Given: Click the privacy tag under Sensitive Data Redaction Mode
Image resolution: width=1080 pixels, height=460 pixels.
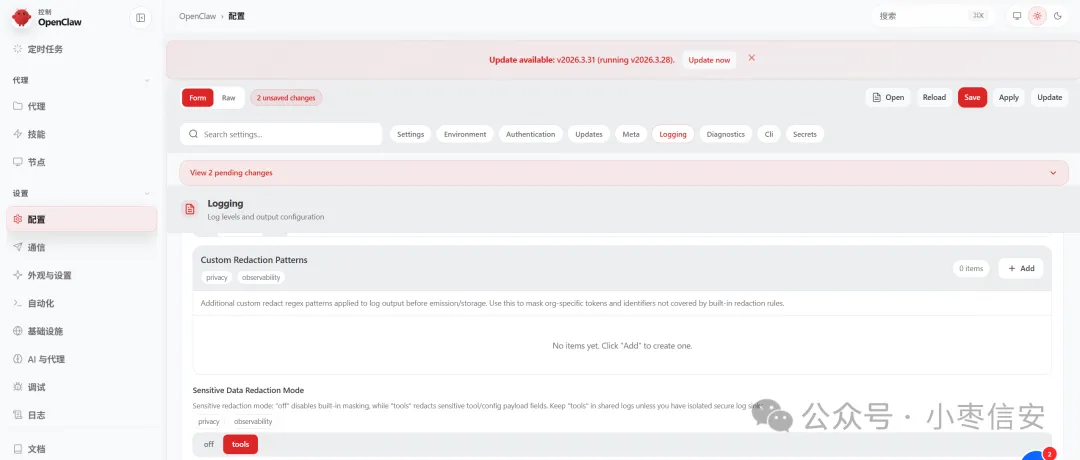Looking at the screenshot, I should click(209, 421).
